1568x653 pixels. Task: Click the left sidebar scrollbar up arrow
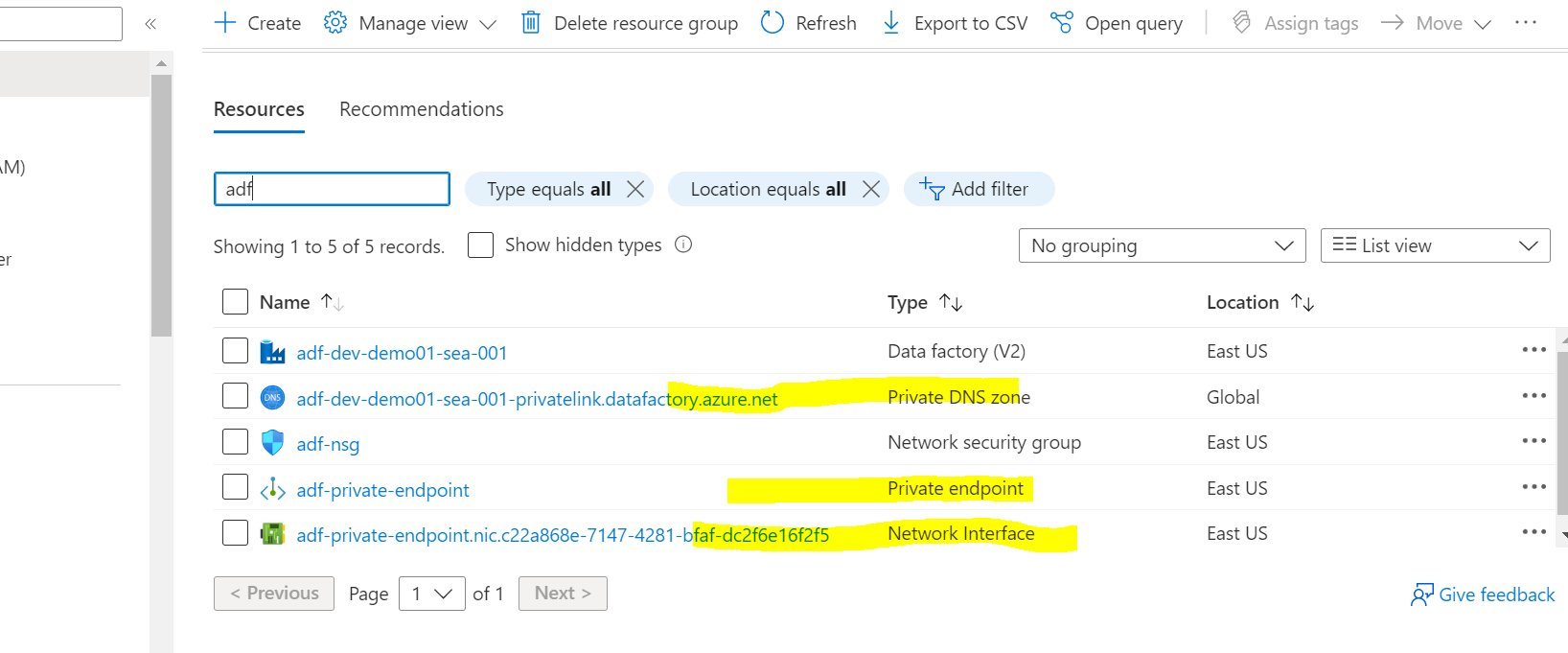pos(161,63)
